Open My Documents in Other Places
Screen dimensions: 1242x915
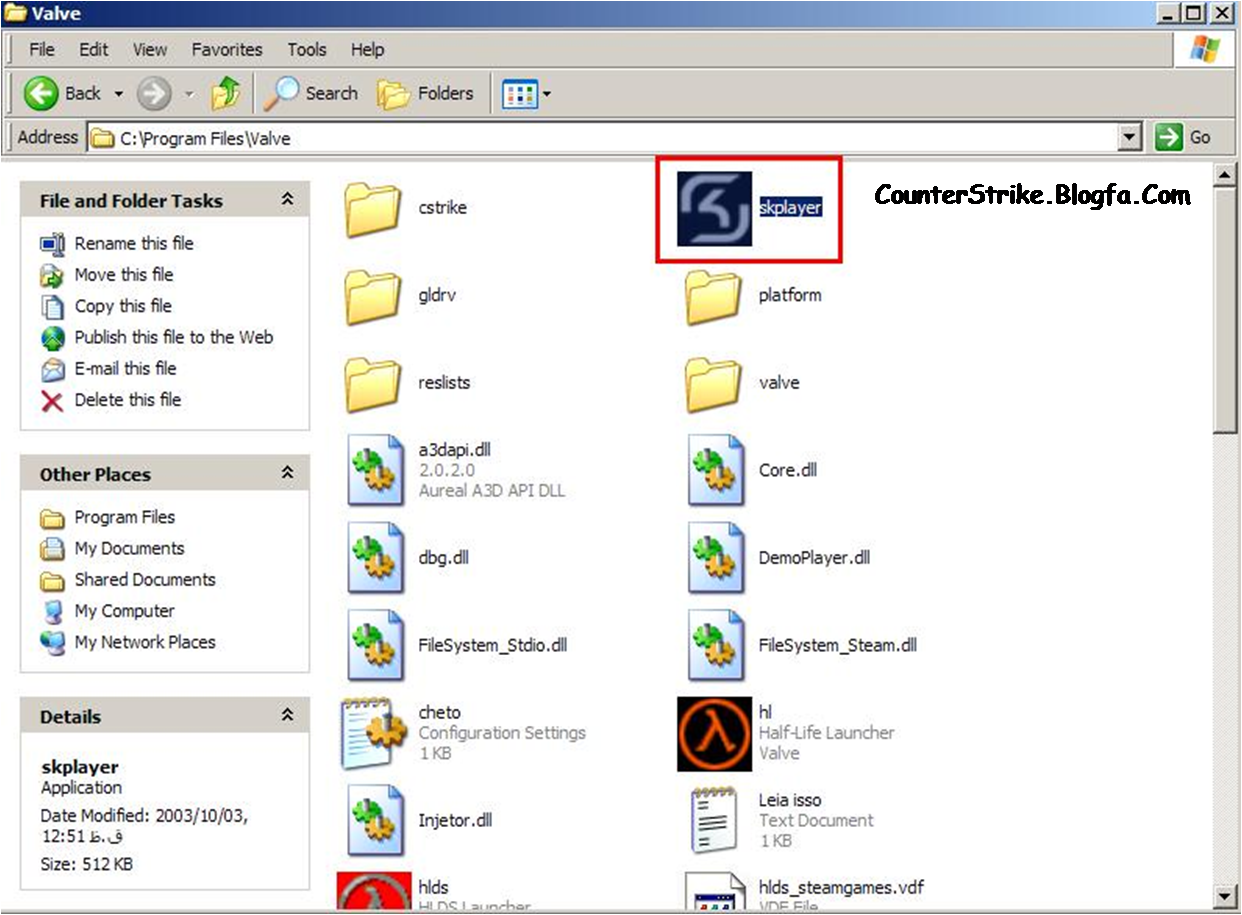coord(129,548)
